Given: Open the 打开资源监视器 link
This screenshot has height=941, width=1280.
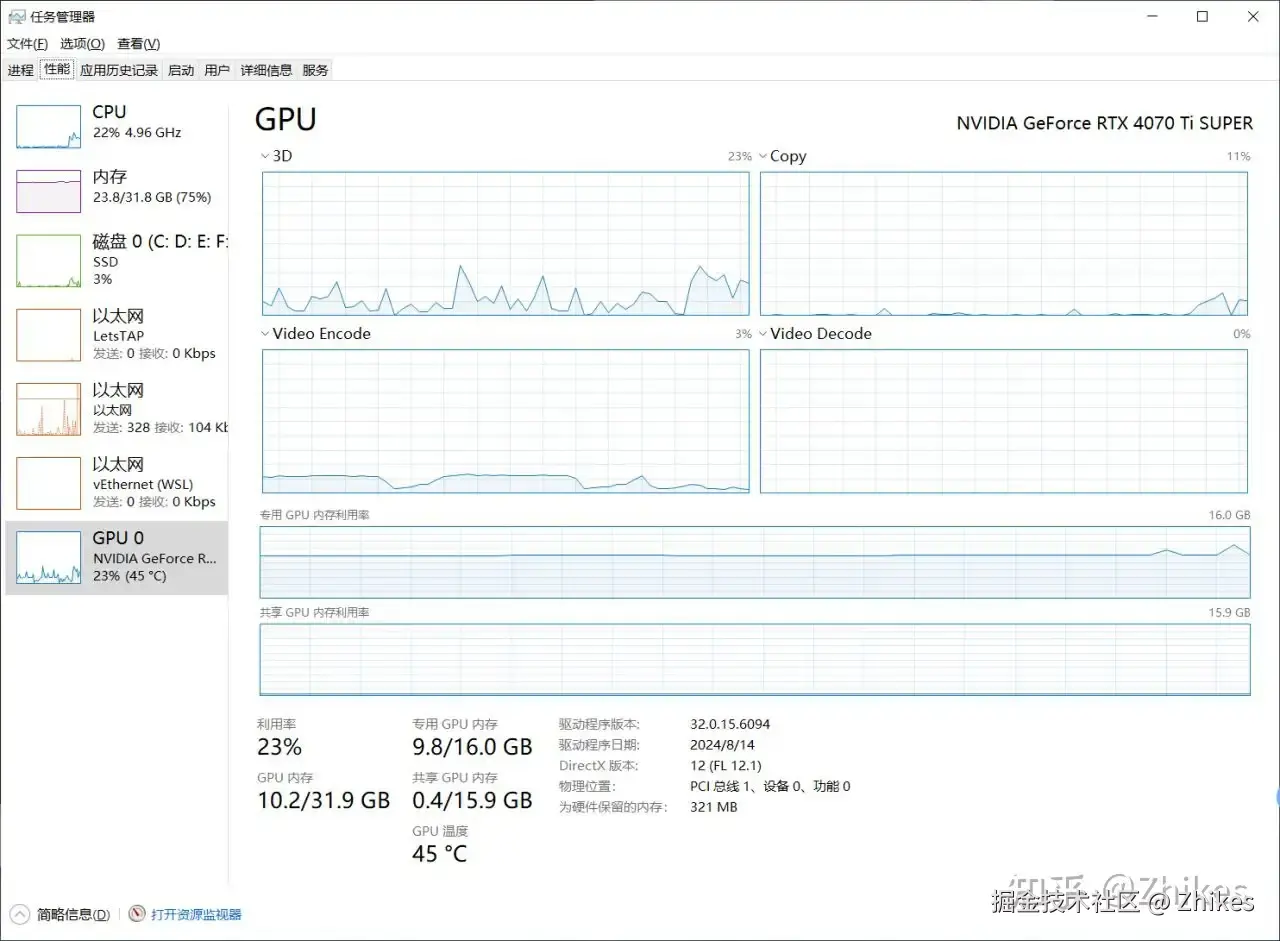Looking at the screenshot, I should click(196, 914).
